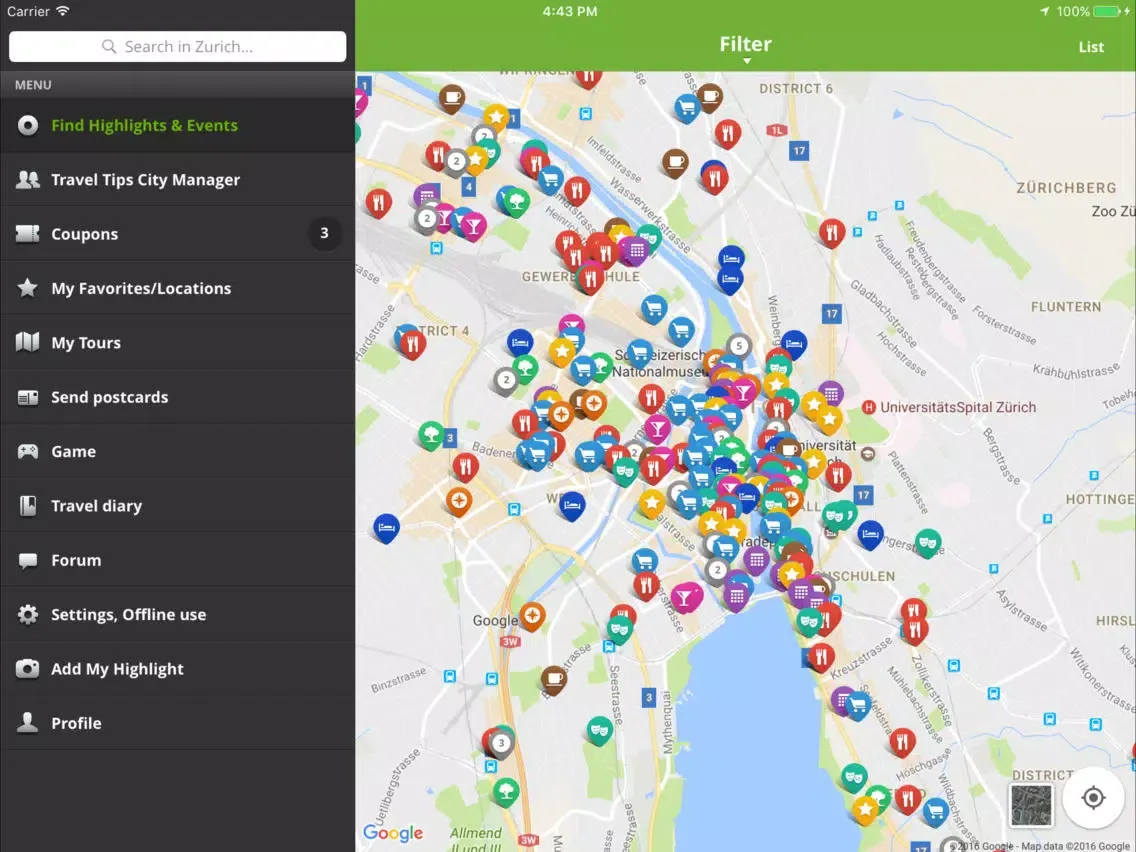Image resolution: width=1136 pixels, height=852 pixels.
Task: Open the Coupons menu entry
Action: pyautogui.click(x=178, y=234)
